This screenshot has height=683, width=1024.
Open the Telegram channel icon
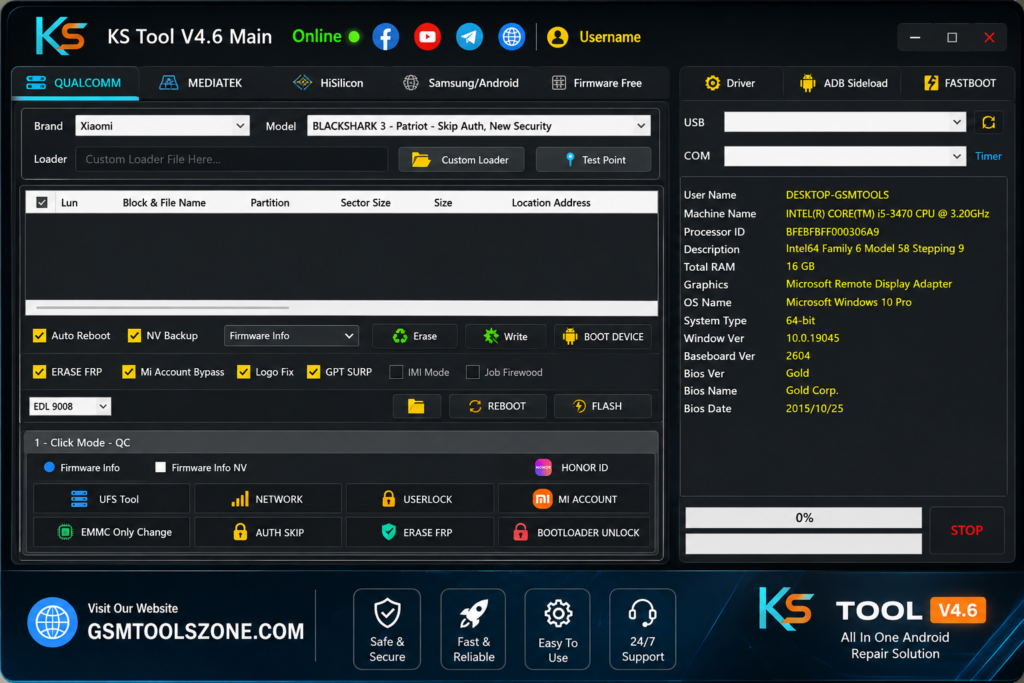[469, 37]
